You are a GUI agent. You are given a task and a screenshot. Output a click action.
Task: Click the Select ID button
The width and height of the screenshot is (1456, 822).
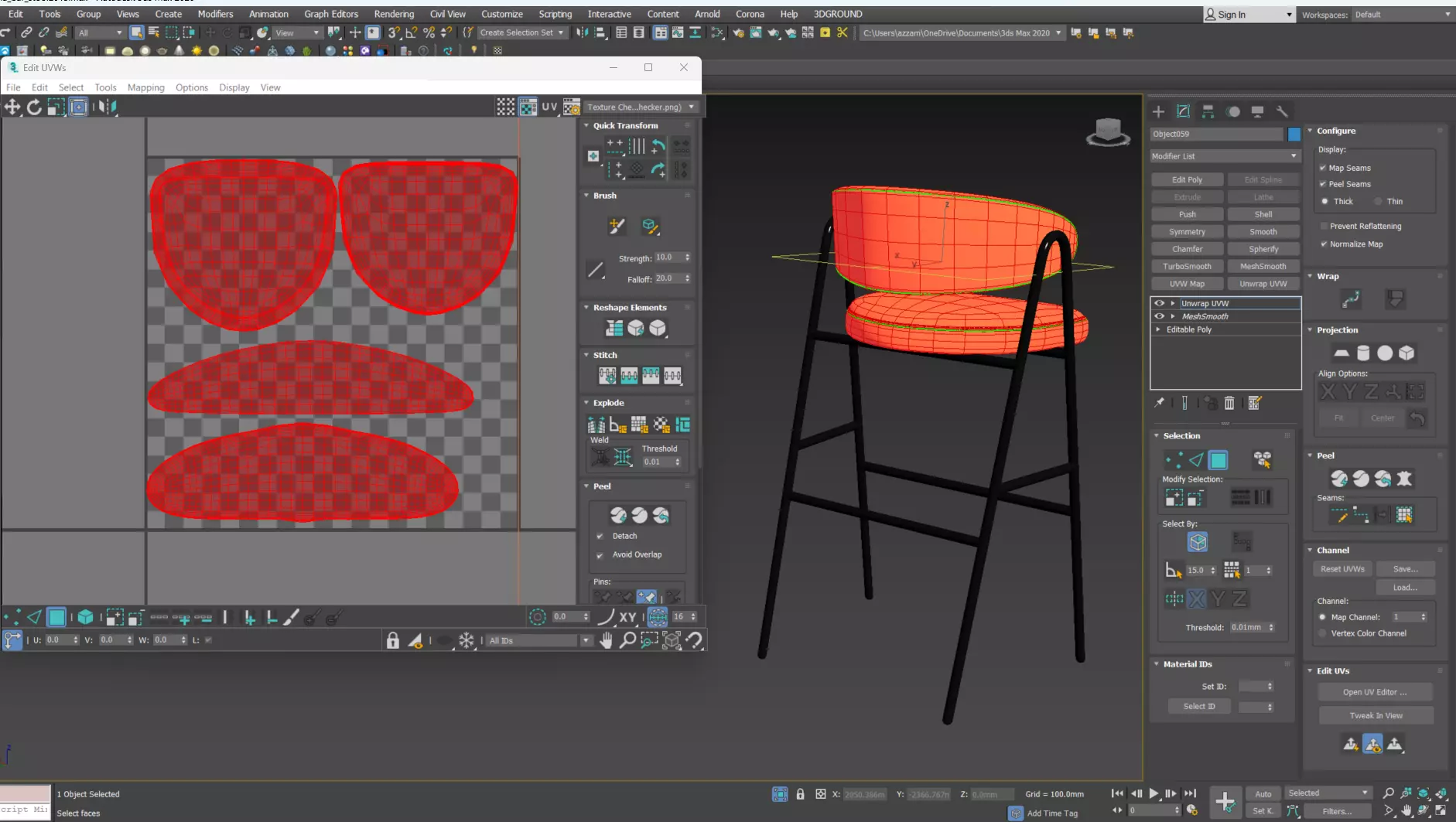(x=1199, y=706)
